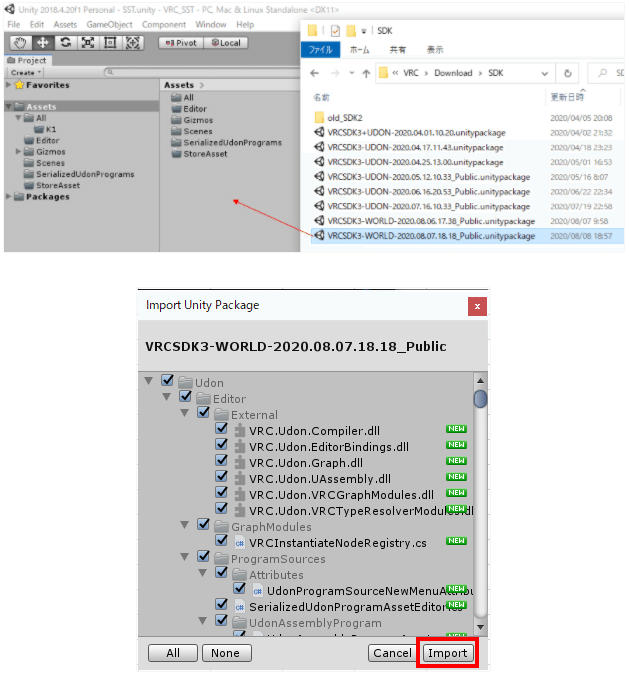Open the GameObject menu

[x=109, y=25]
